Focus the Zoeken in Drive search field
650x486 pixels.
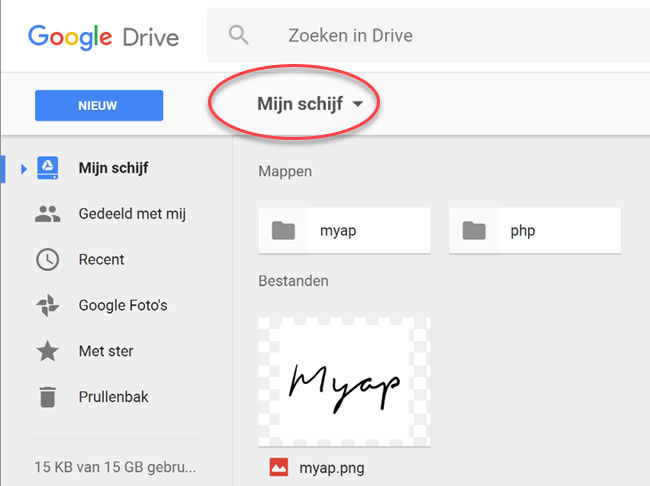click(x=428, y=35)
